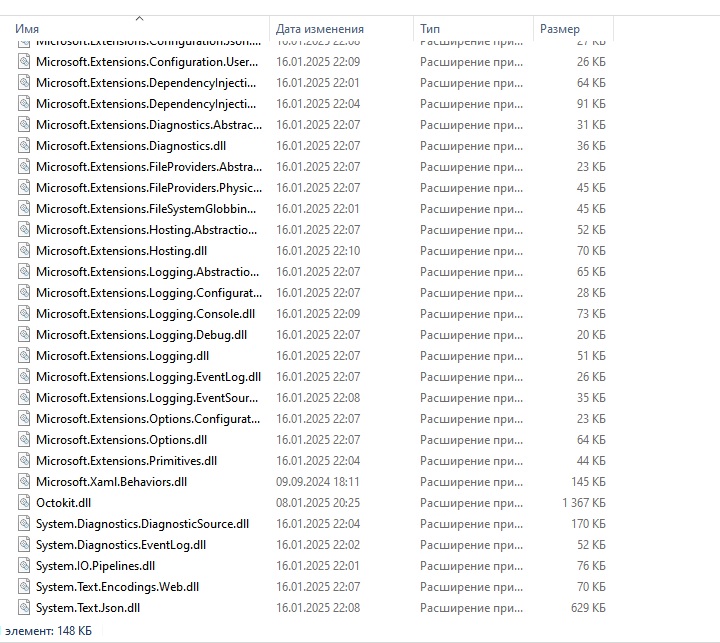Click the 44 КБ size cell
This screenshot has width=720, height=643.
point(591,461)
